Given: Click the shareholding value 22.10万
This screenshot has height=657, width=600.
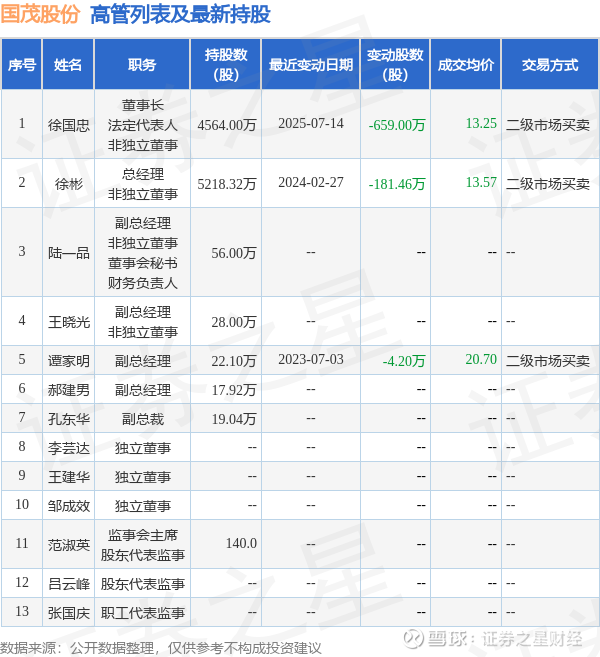Looking at the screenshot, I should tap(233, 361).
